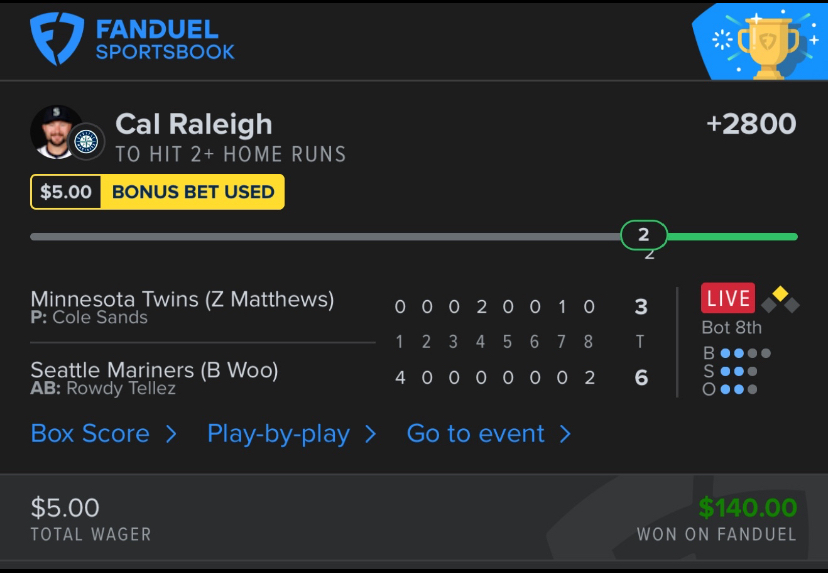
Task: Click the $140.00 winnings amount
Action: point(747,508)
